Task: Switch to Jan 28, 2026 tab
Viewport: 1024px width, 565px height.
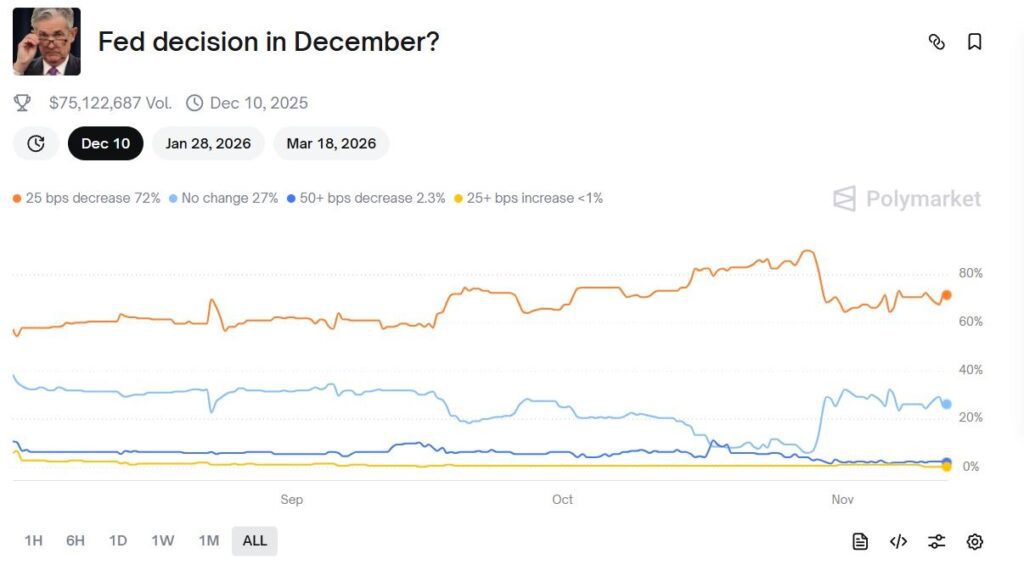Action: 208,143
